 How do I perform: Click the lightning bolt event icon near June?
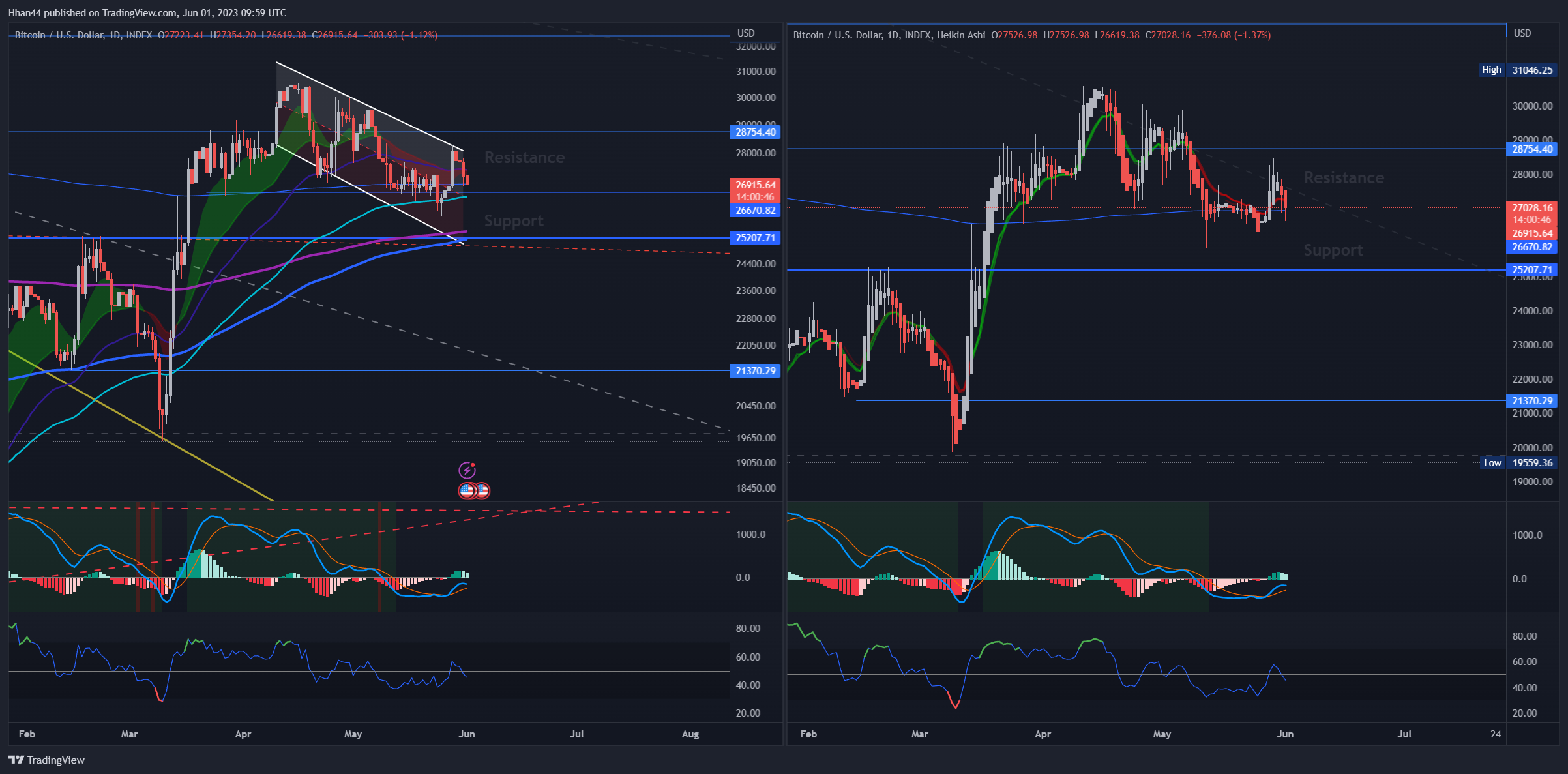click(x=467, y=470)
